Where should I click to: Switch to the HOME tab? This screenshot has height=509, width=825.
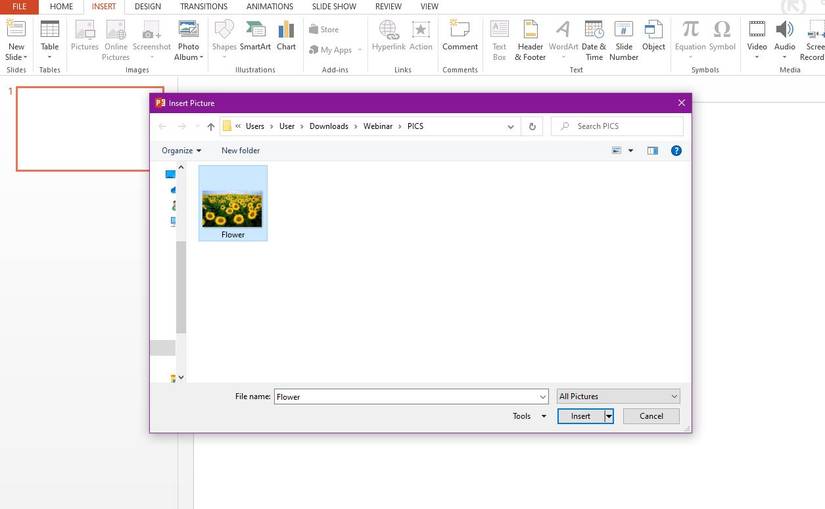pos(61,6)
